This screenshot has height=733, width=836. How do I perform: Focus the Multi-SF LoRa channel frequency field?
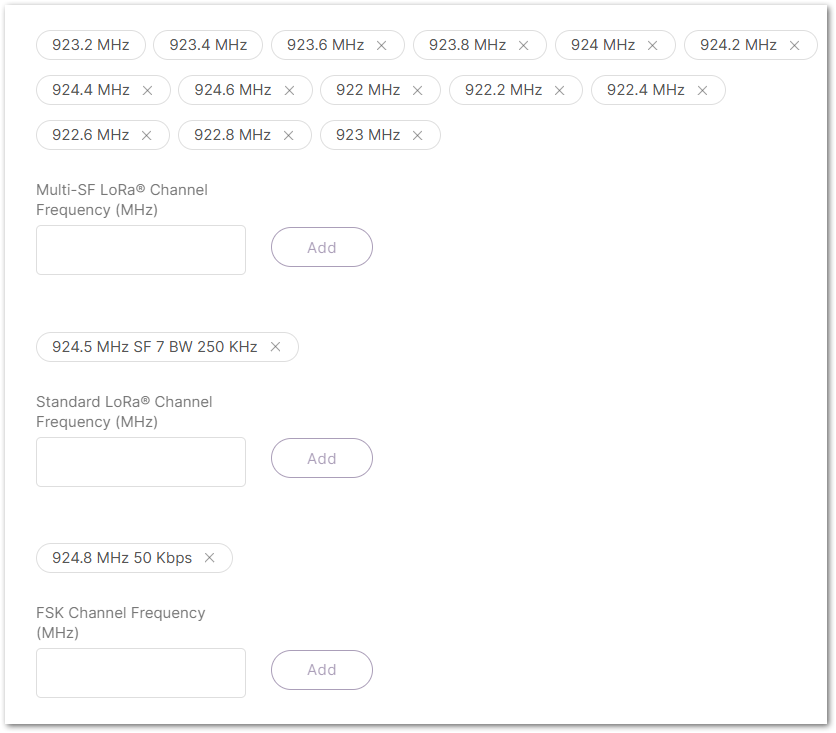141,250
